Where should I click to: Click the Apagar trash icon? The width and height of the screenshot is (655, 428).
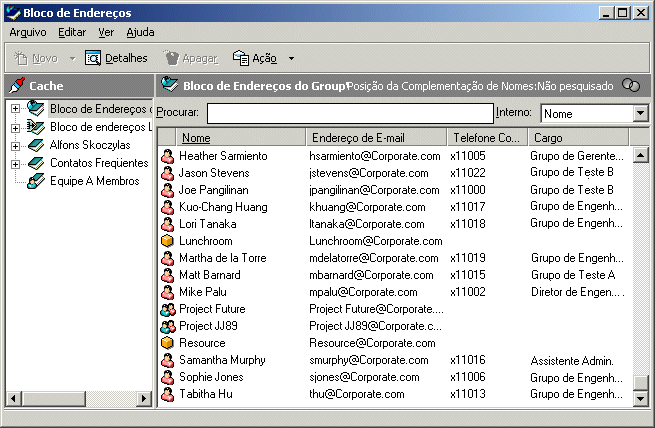[171, 58]
